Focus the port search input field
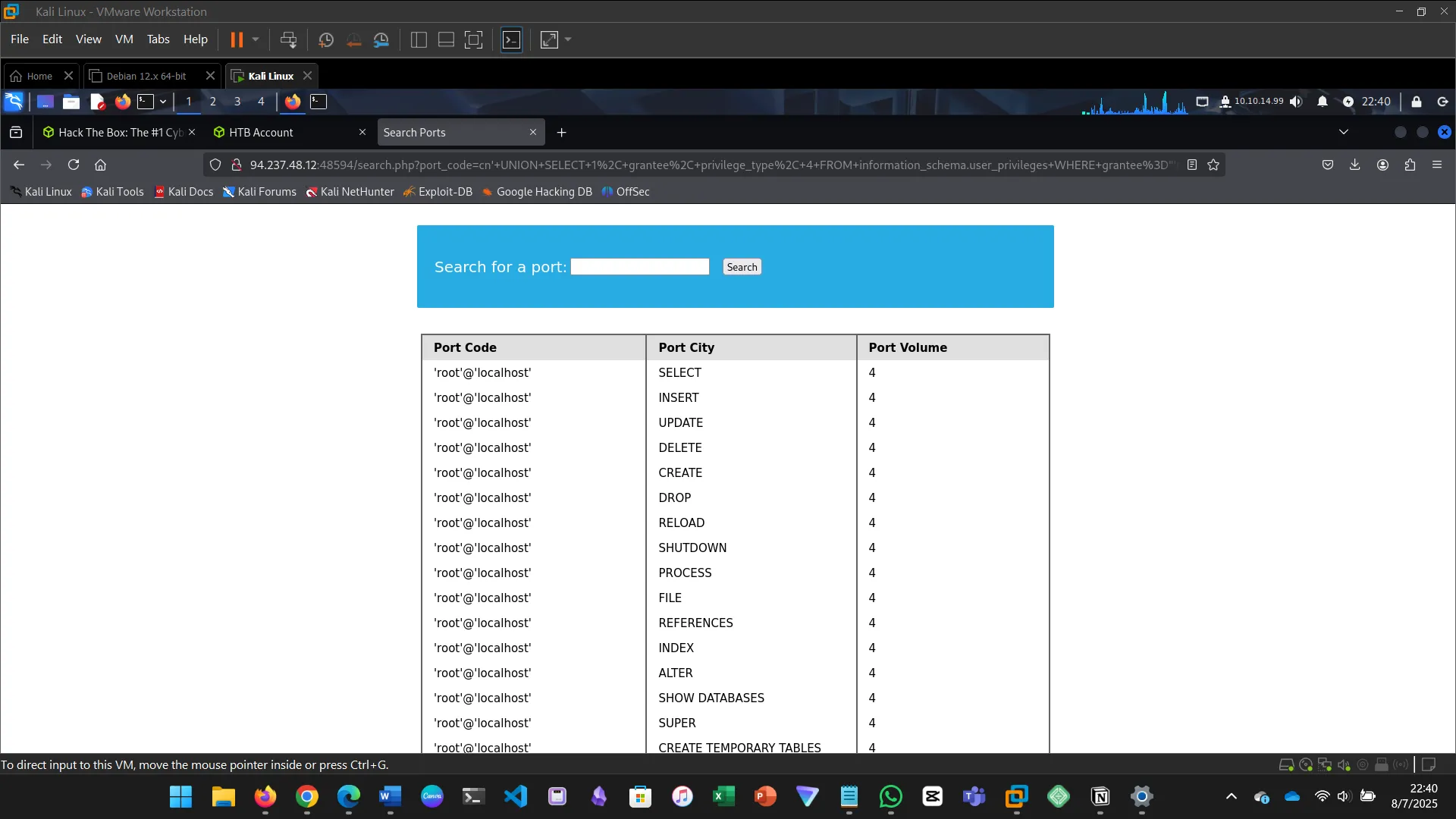1456x819 pixels. 639,267
